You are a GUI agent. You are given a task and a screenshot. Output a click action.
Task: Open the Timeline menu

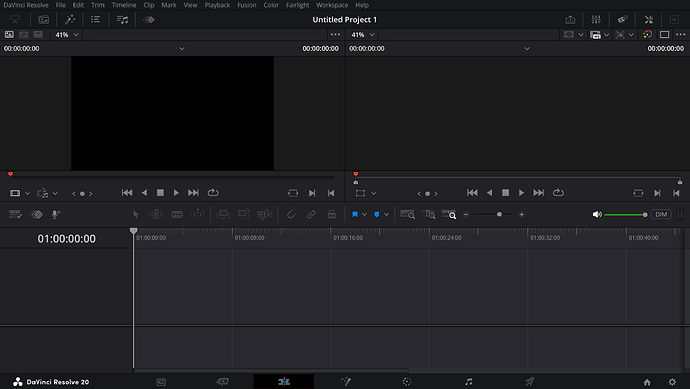124,5
